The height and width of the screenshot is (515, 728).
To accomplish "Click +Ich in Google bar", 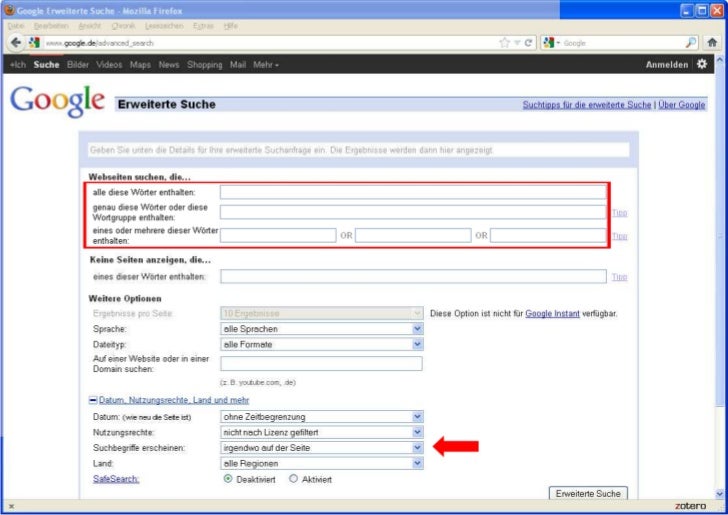I will [x=18, y=65].
